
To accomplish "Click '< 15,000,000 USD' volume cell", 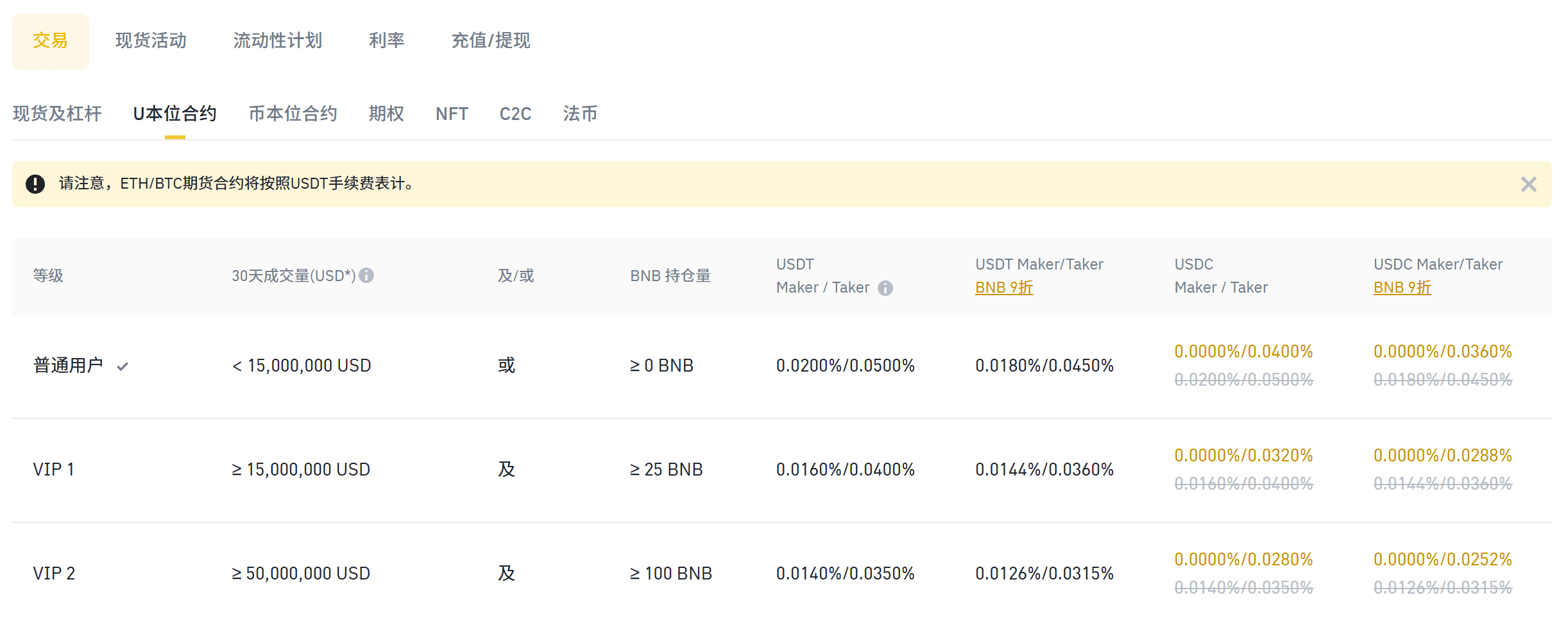I will click(302, 366).
